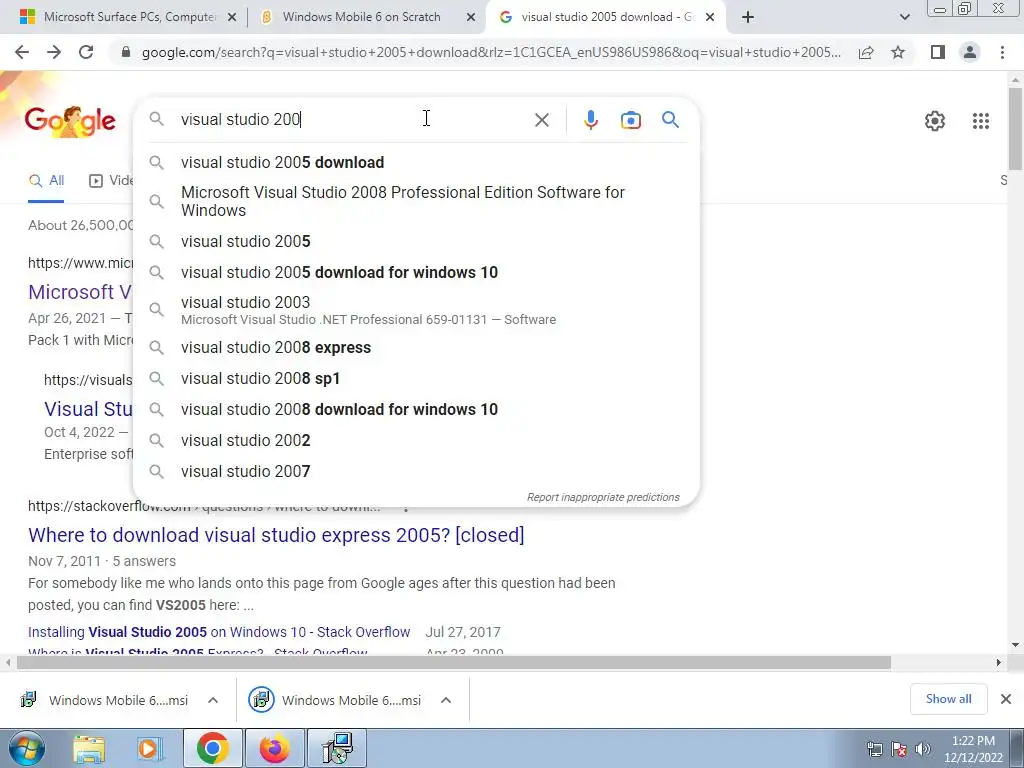
Task: Click Show all downloads
Action: click(x=948, y=699)
